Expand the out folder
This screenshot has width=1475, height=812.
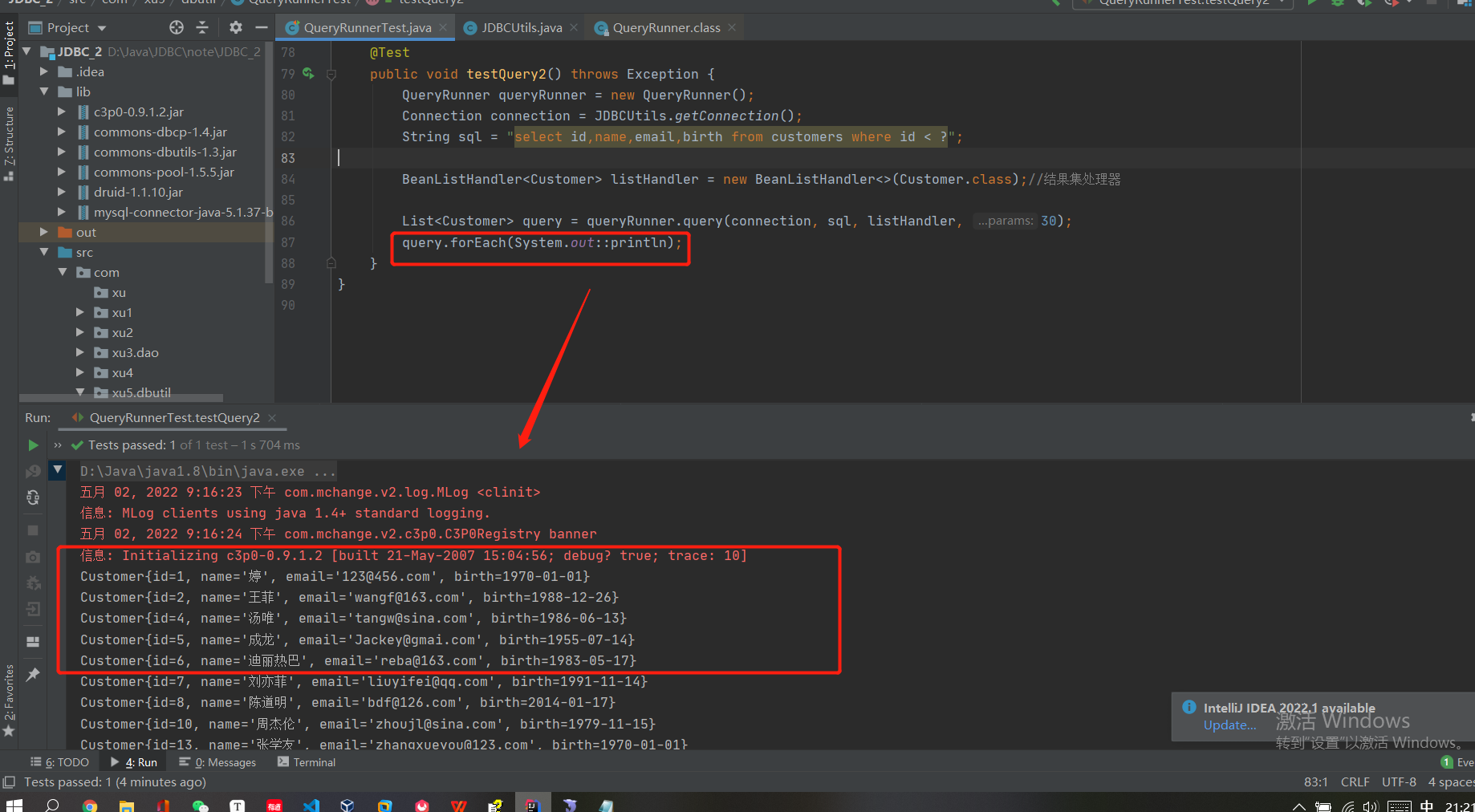point(44,232)
